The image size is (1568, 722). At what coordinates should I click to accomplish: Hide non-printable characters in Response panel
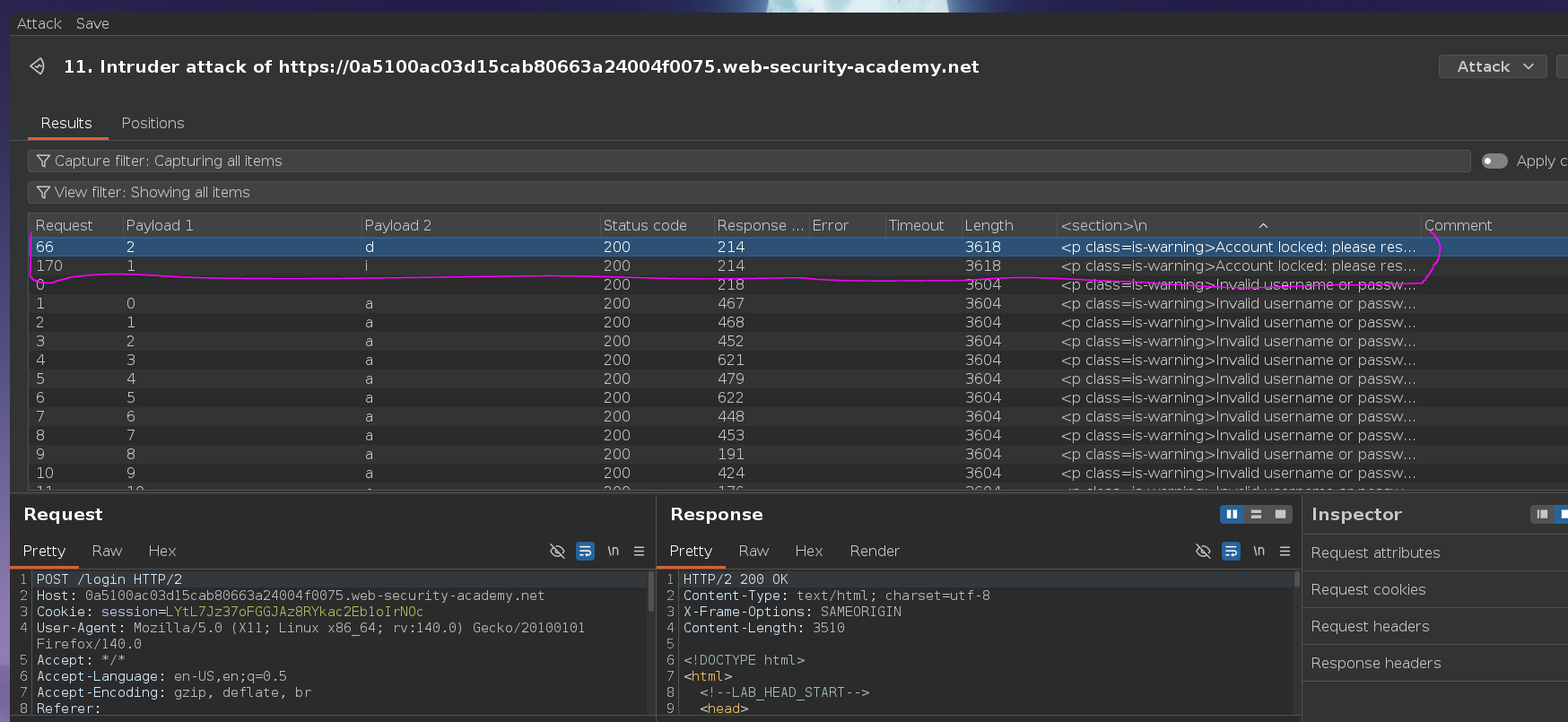point(1204,551)
